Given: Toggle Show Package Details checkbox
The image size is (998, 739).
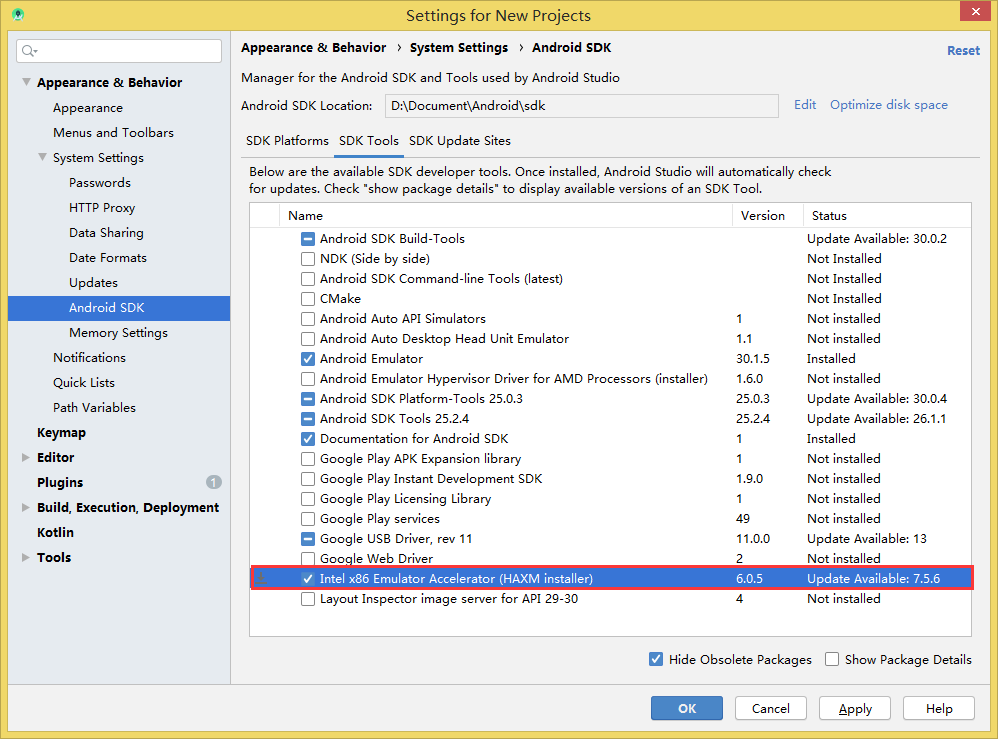Looking at the screenshot, I should tap(832, 659).
